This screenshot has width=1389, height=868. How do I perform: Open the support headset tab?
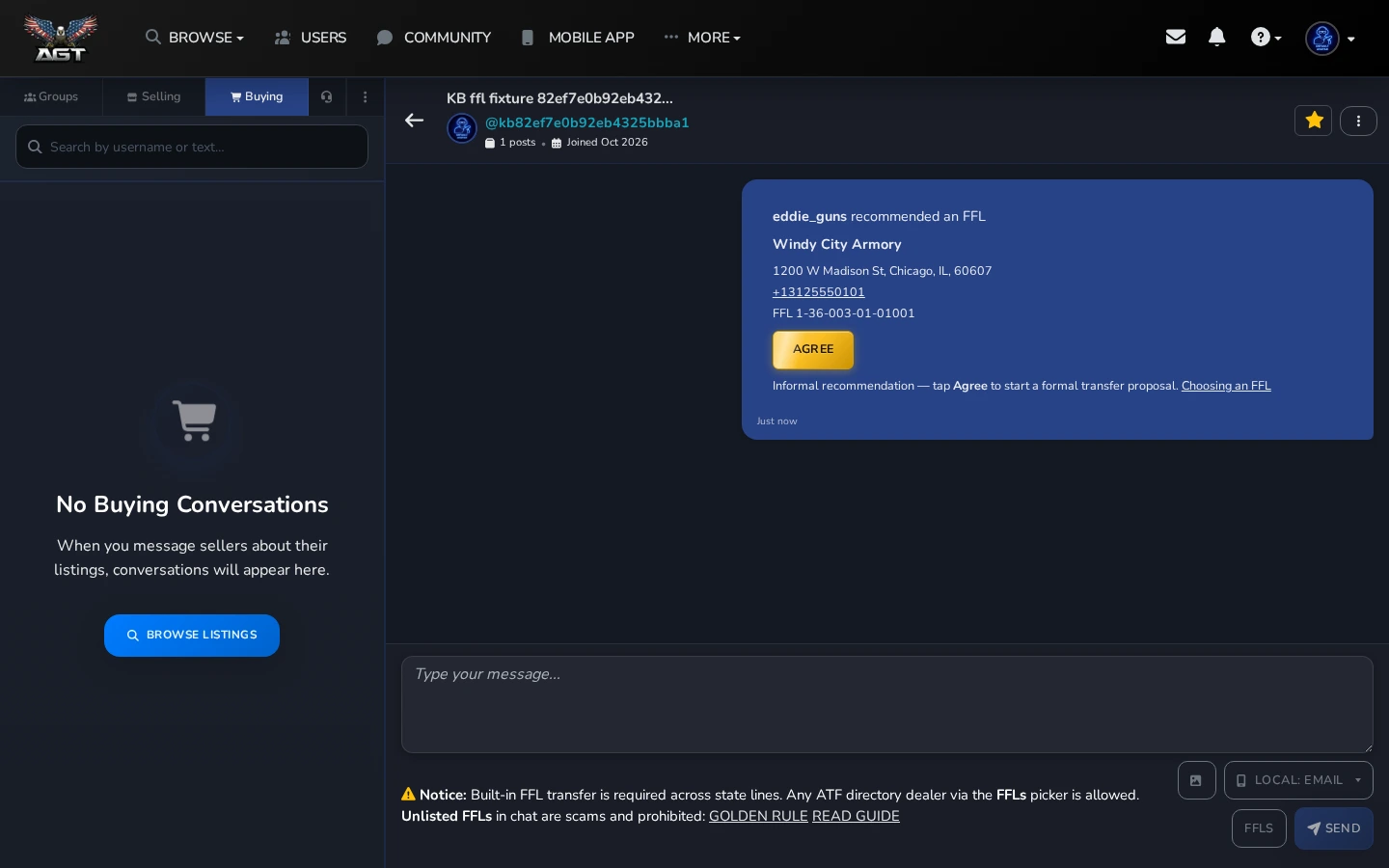pos(327,96)
